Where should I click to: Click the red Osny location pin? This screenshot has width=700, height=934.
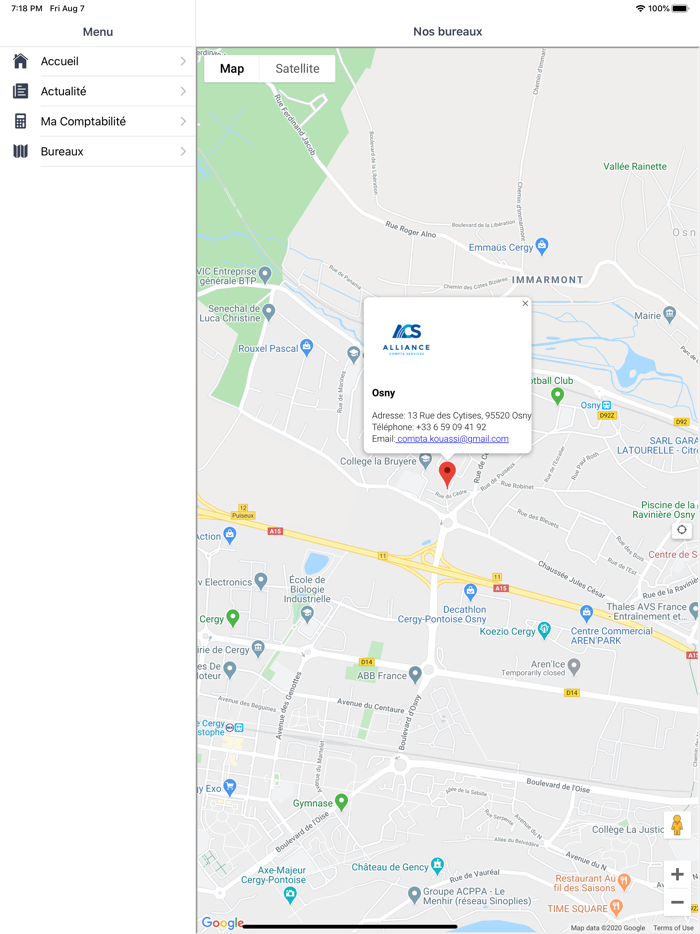447,475
